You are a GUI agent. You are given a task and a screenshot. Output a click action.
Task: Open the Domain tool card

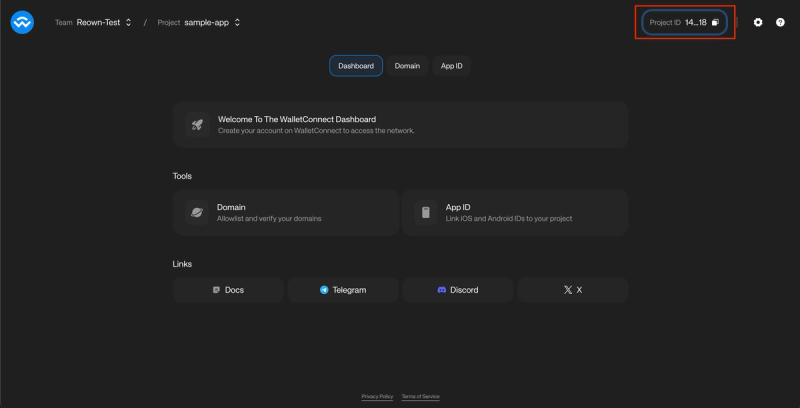286,213
